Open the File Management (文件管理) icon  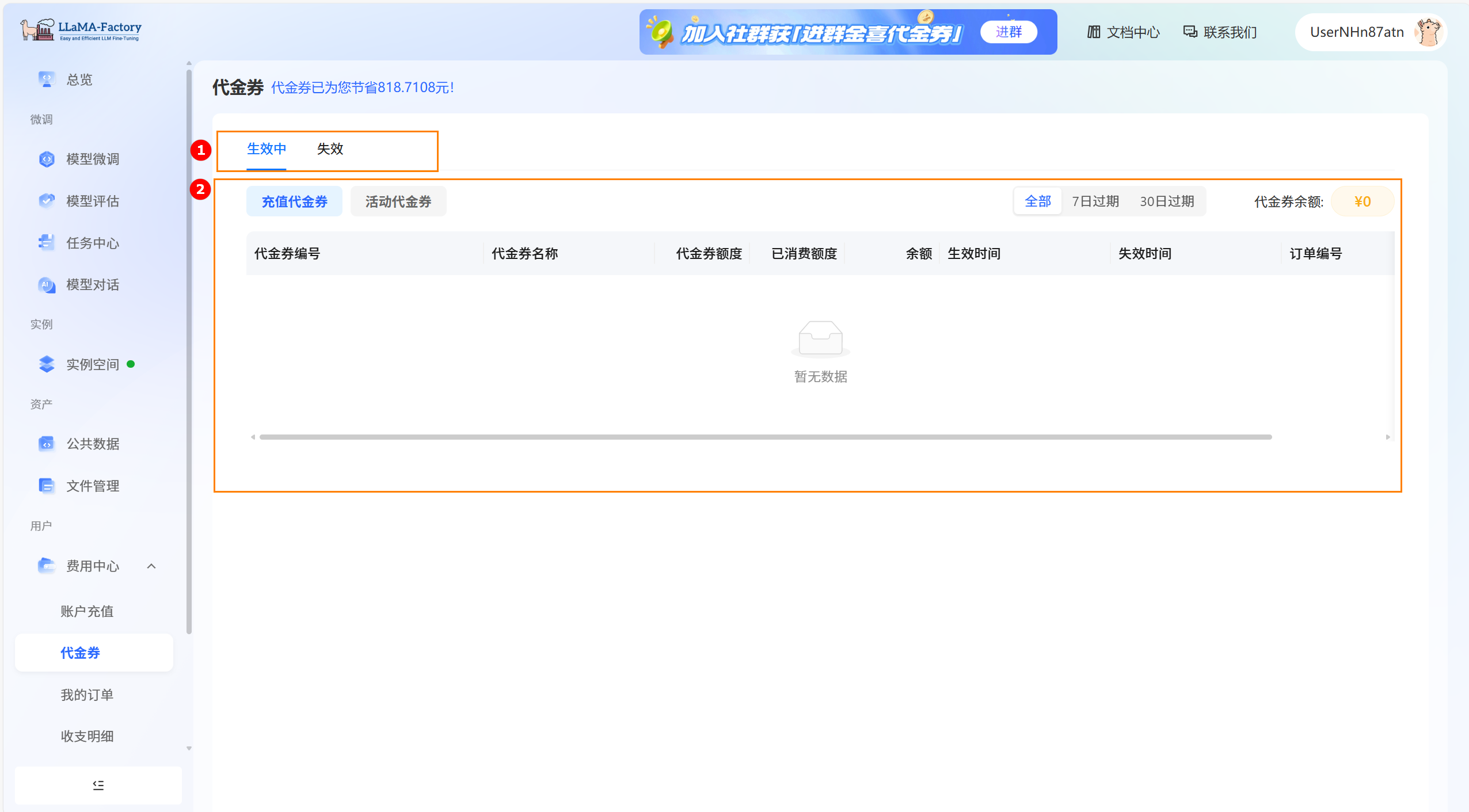pyautogui.click(x=46, y=486)
